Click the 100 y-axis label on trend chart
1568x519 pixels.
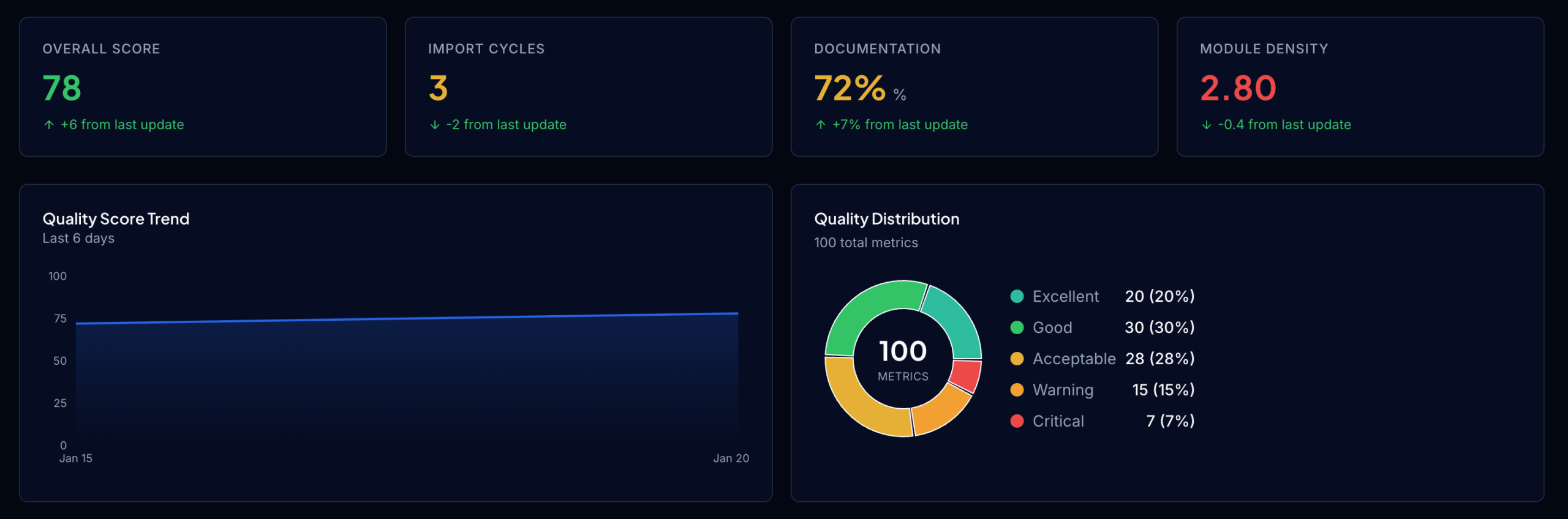58,277
